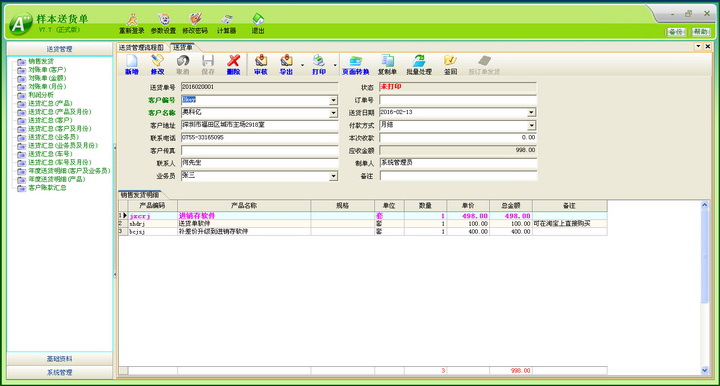720x386 pixels.
Task: Click the grid scrollbar down arrow
Action: point(704,370)
